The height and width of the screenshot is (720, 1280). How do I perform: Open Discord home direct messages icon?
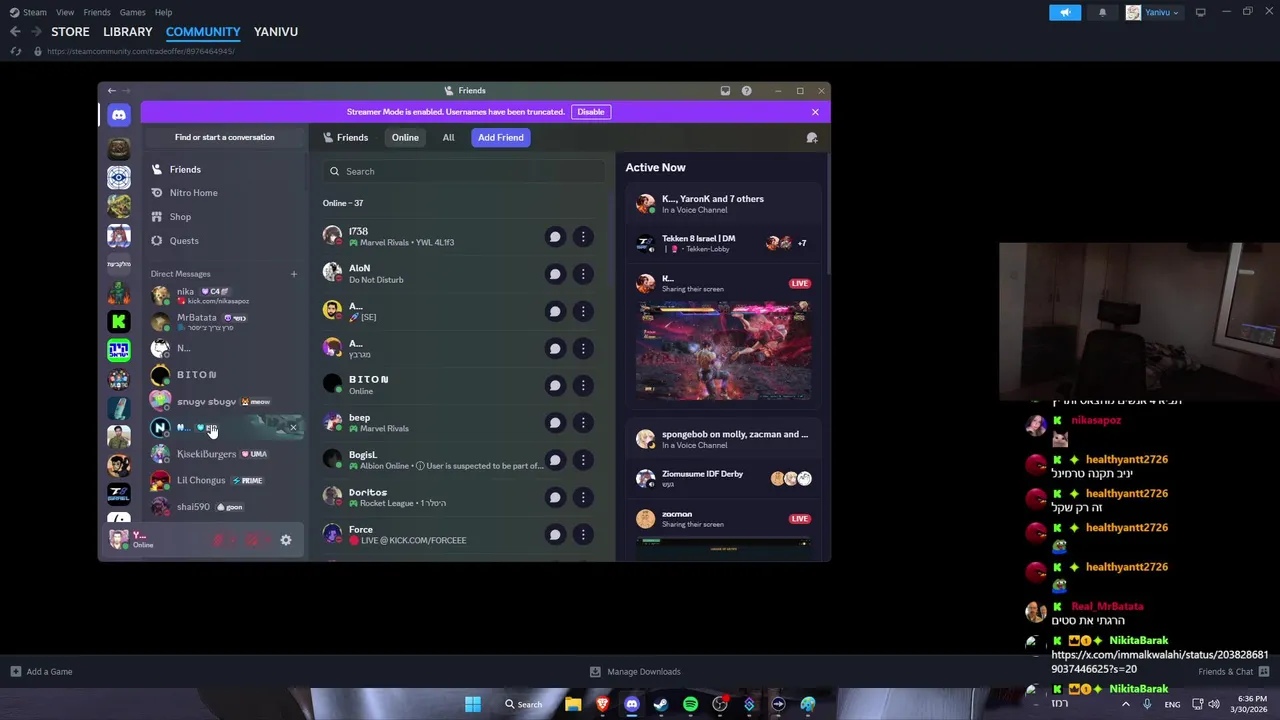[x=119, y=115]
